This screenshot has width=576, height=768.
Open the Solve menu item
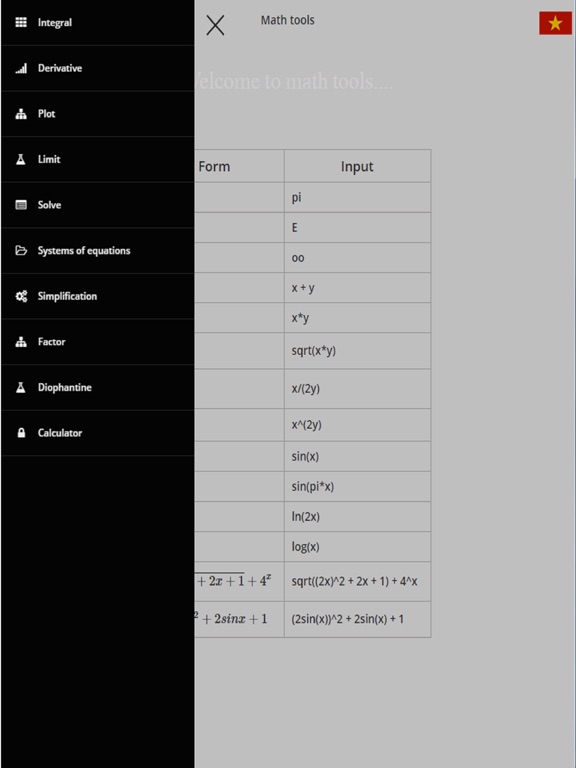click(x=97, y=205)
